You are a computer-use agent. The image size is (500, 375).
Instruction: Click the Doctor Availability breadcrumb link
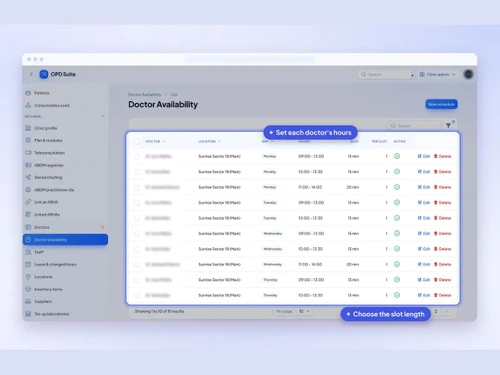144,95
